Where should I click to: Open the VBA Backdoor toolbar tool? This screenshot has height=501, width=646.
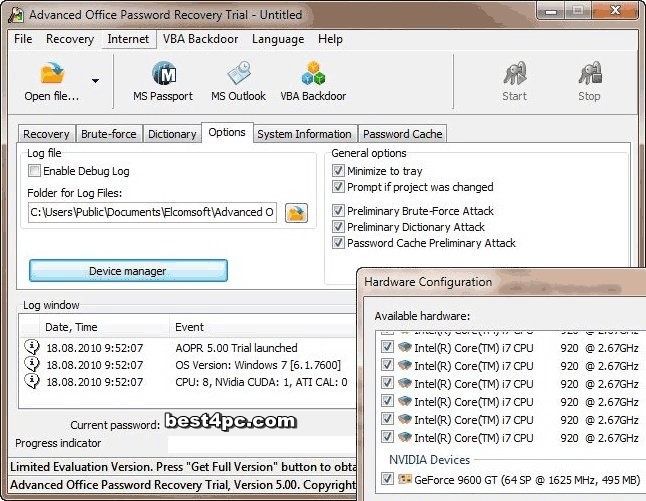(x=313, y=81)
